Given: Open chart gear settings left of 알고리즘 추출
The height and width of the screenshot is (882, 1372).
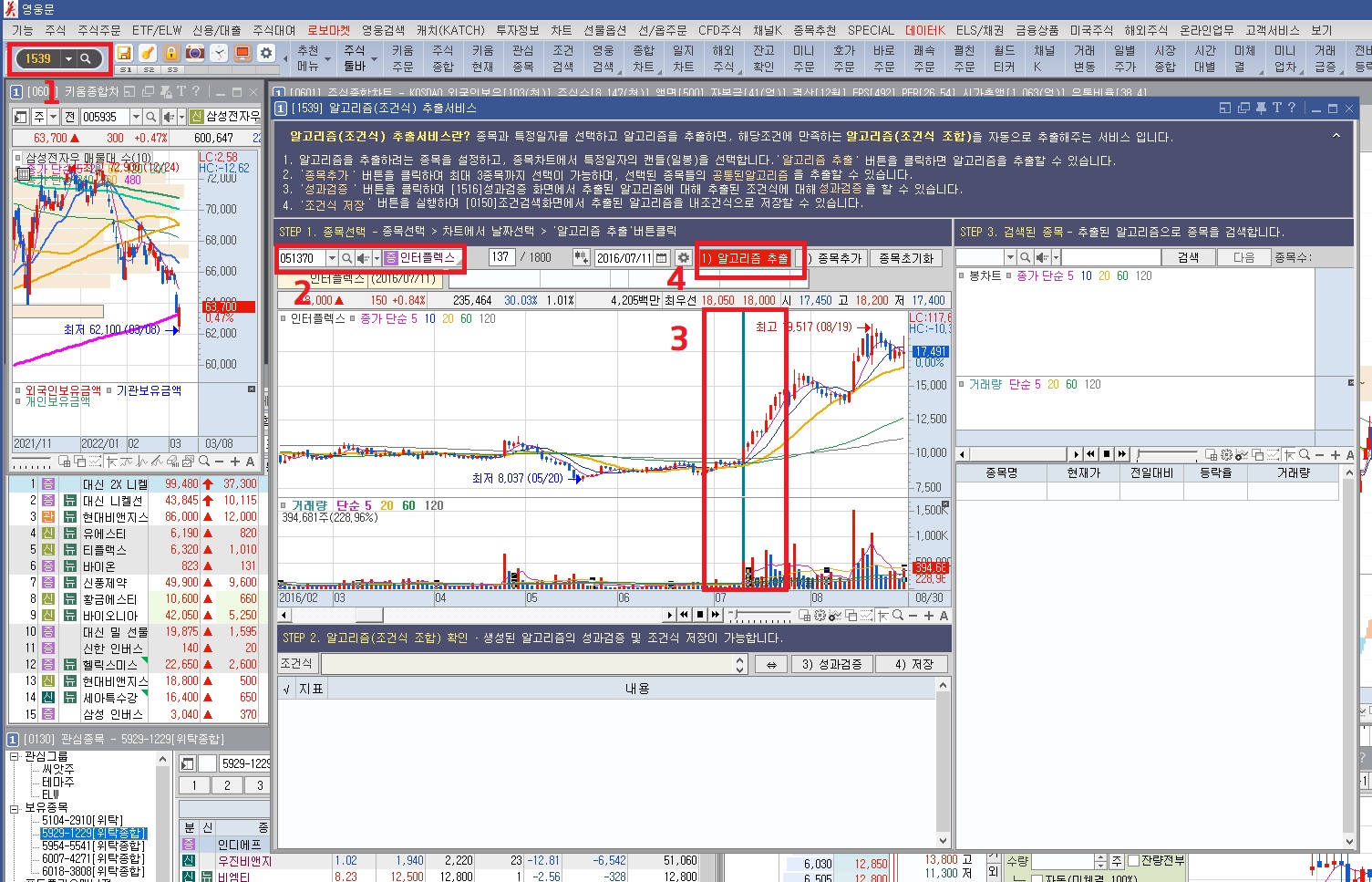Looking at the screenshot, I should pos(683,258).
